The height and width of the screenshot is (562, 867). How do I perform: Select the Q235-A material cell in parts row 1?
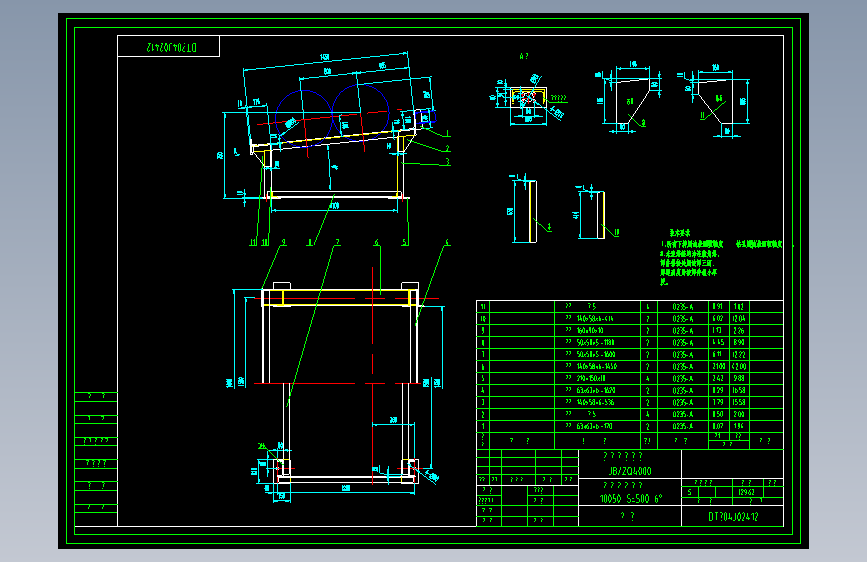(x=683, y=426)
